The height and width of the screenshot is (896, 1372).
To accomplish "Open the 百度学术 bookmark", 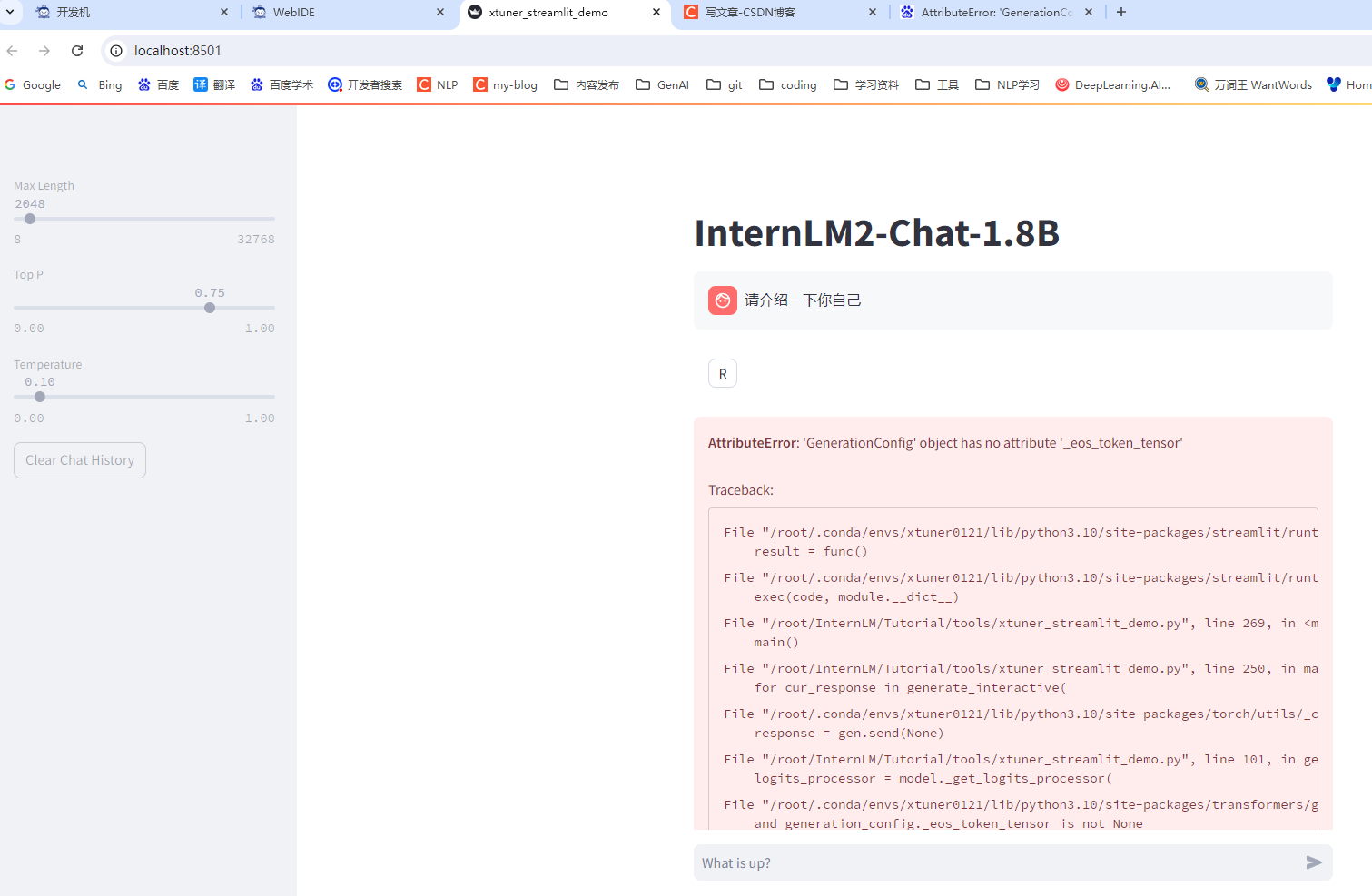I will coord(281,84).
